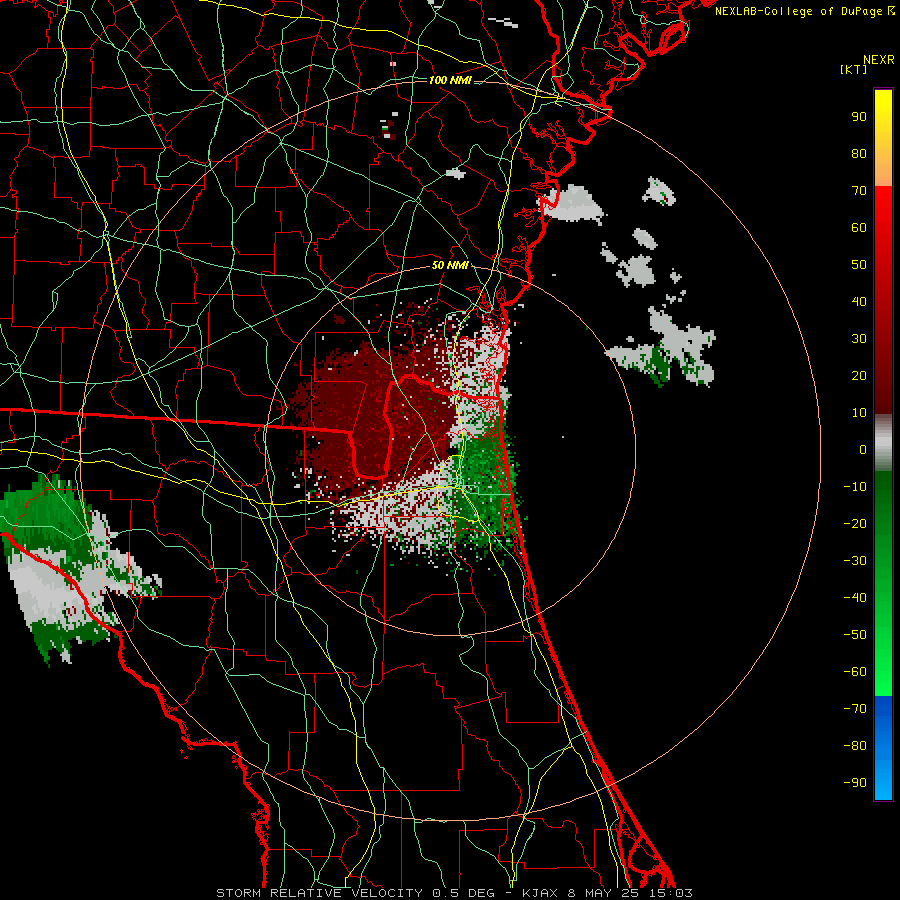Select the -80 knot scale label
The height and width of the screenshot is (900, 900).
click(x=855, y=746)
